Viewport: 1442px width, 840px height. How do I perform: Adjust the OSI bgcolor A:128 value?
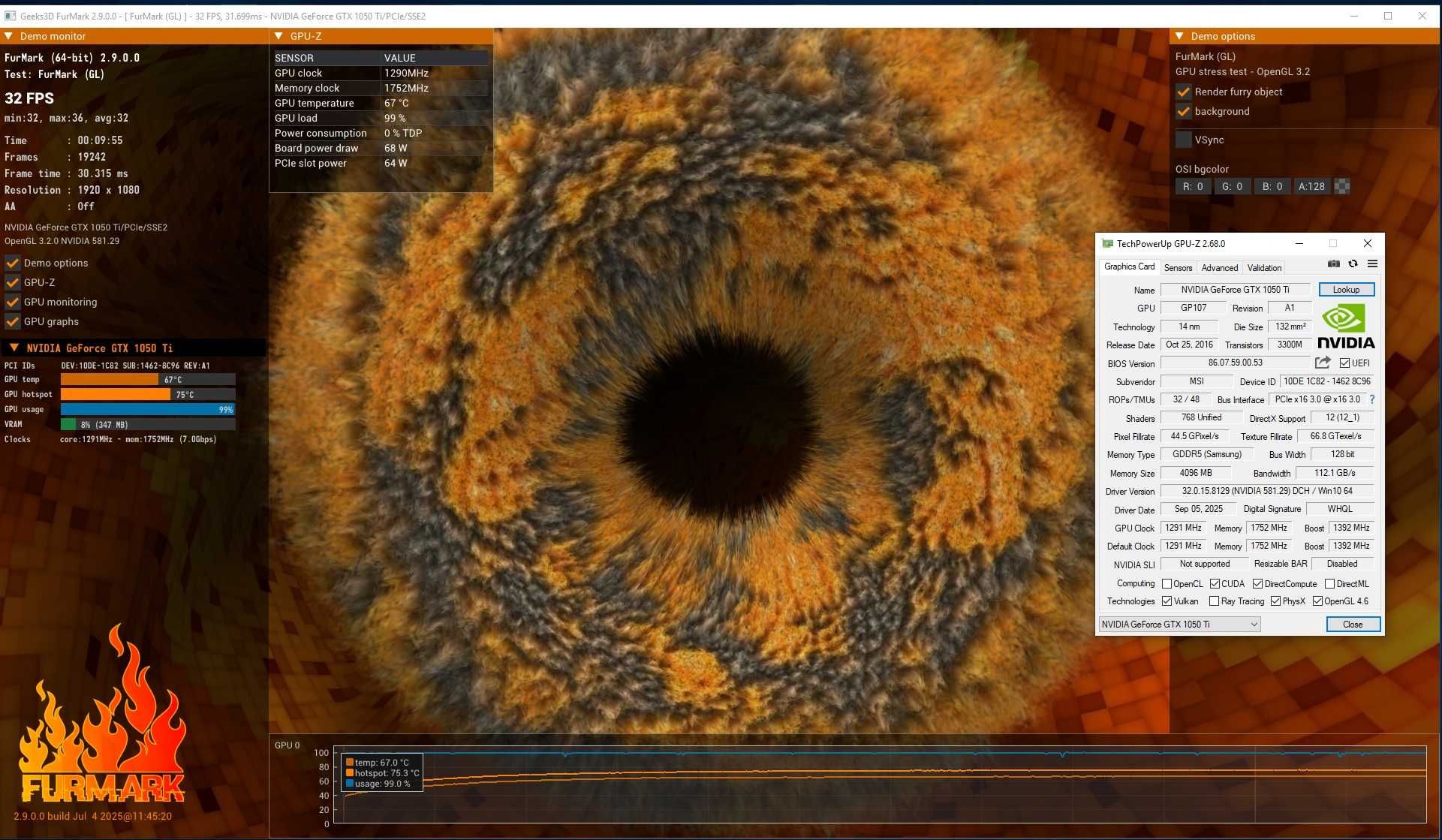pyautogui.click(x=1311, y=186)
